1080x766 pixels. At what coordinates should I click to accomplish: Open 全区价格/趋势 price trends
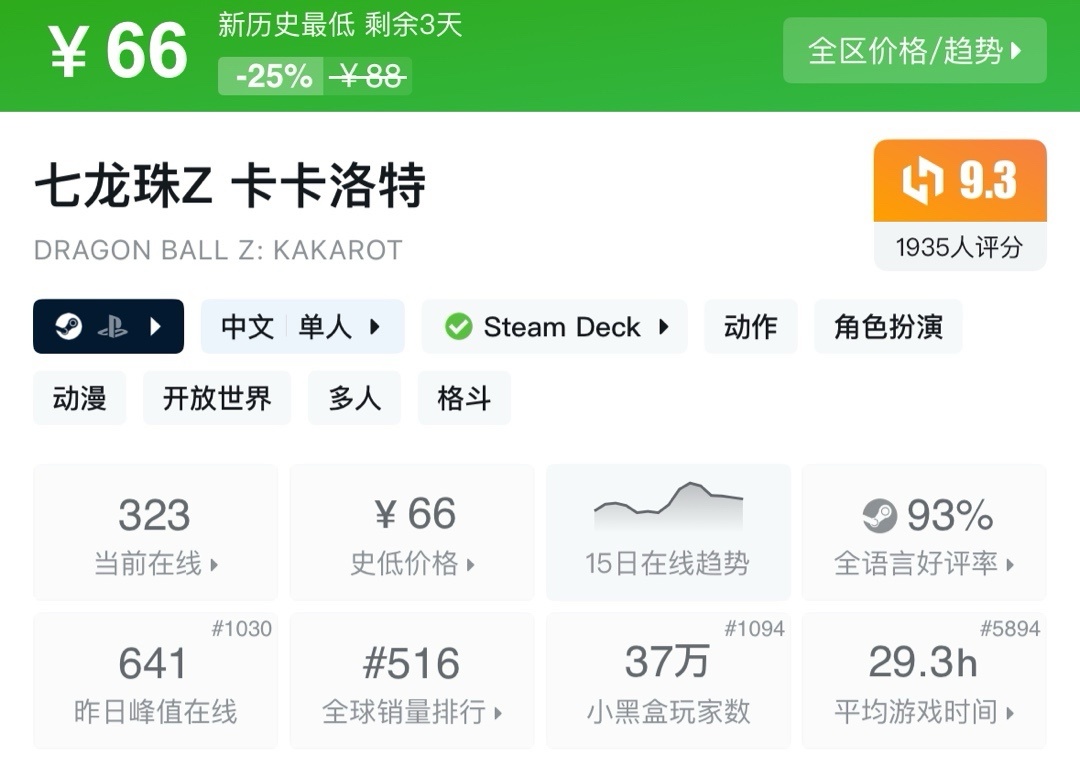pyautogui.click(x=914, y=51)
